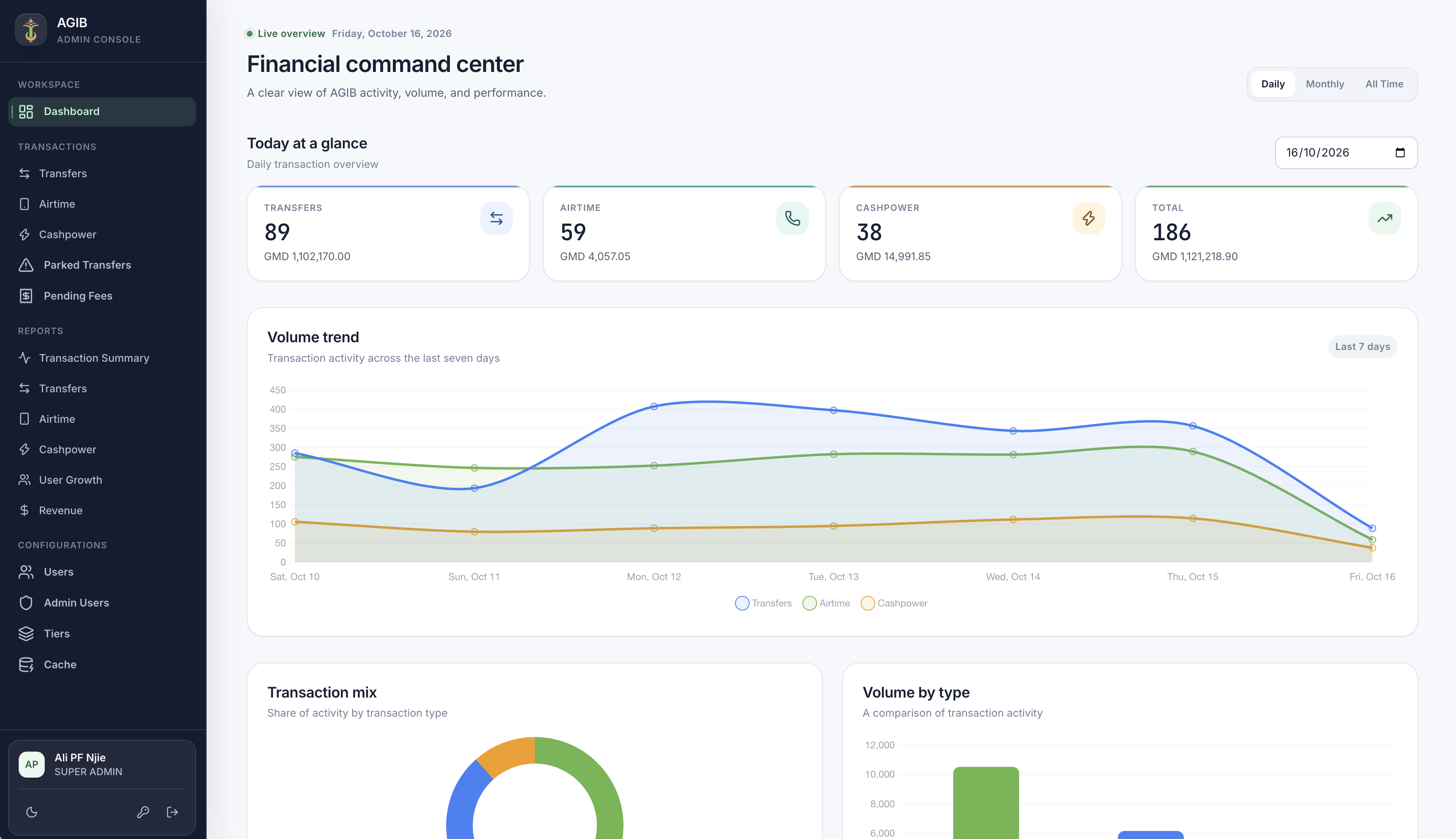Click the Admin Users shield icon
This screenshot has height=839, width=1456.
point(26,603)
